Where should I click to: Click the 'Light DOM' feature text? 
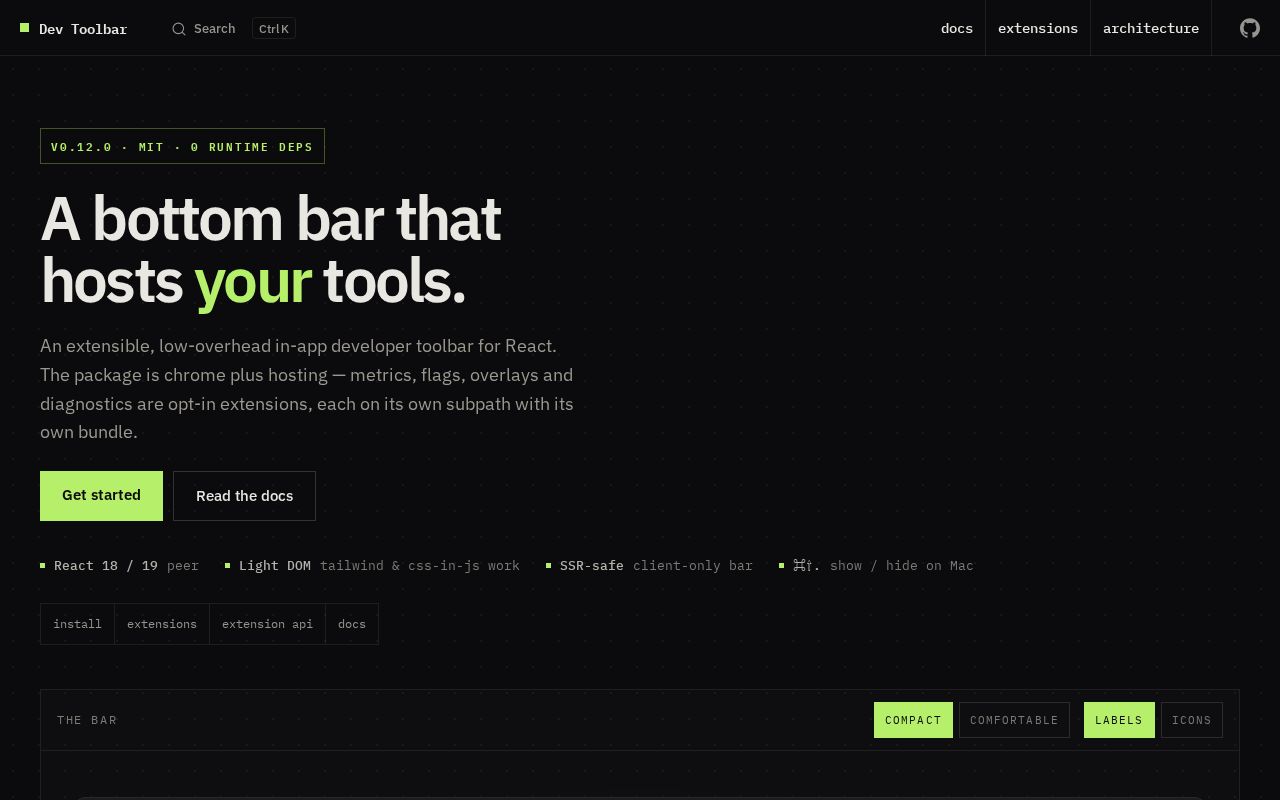coord(275,566)
